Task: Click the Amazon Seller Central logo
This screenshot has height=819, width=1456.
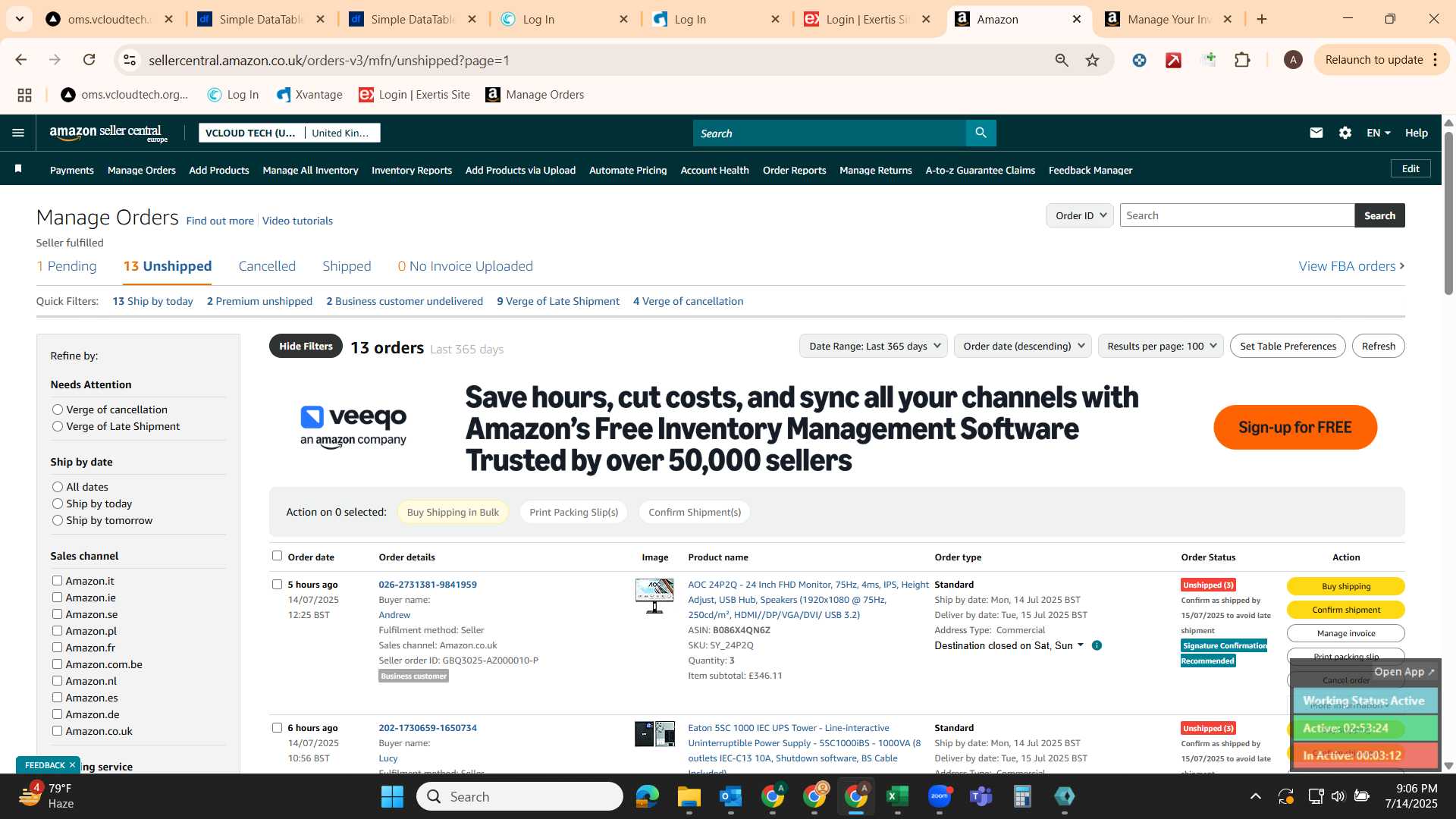Action: tap(108, 133)
